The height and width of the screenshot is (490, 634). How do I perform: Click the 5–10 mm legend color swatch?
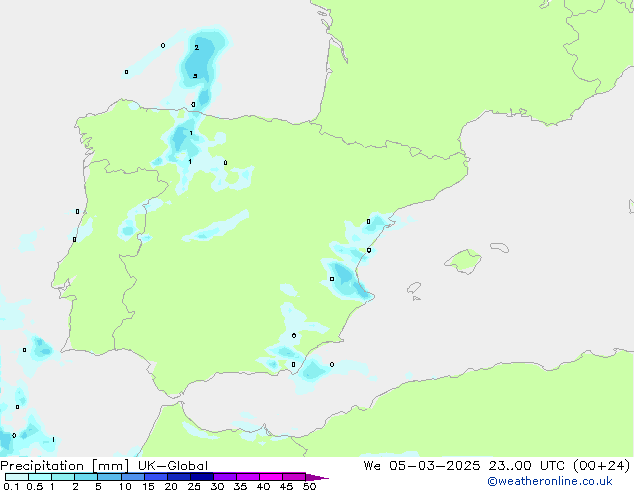109,477
